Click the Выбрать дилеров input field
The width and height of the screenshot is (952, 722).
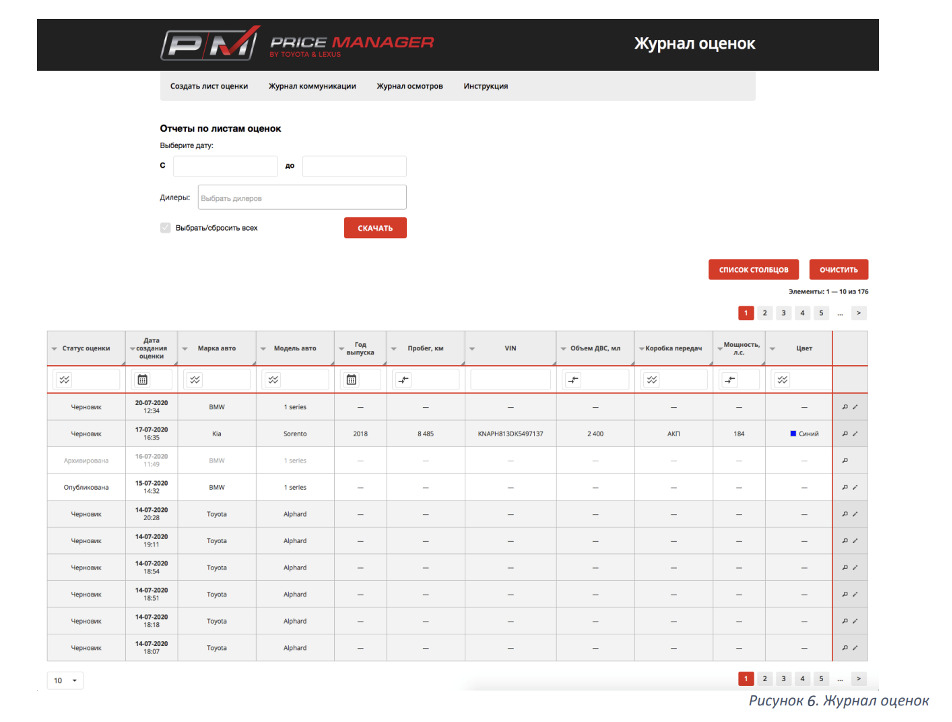pyautogui.click(x=302, y=197)
